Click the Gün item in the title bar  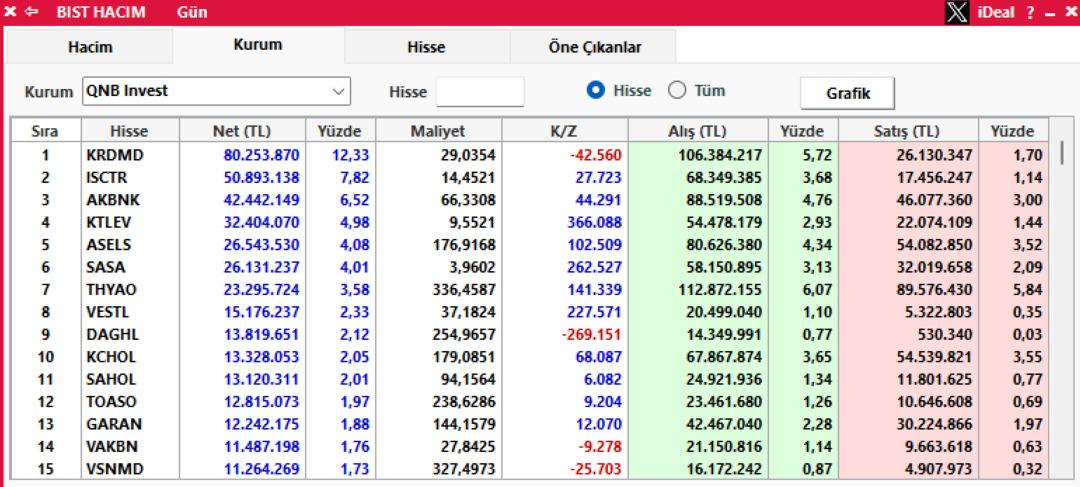(191, 12)
